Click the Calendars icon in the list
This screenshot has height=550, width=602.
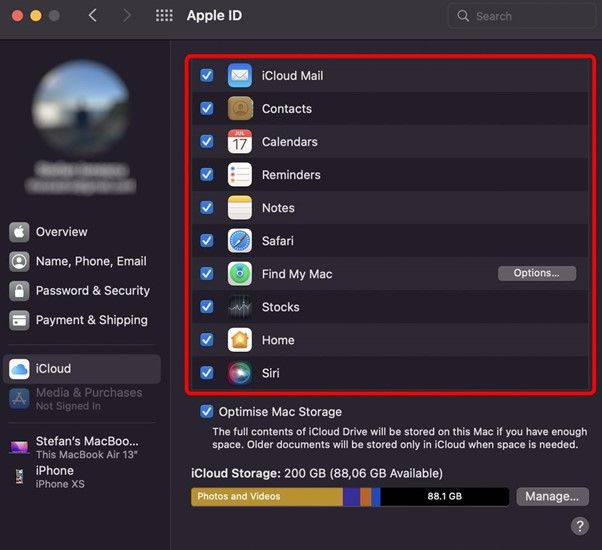click(x=239, y=142)
